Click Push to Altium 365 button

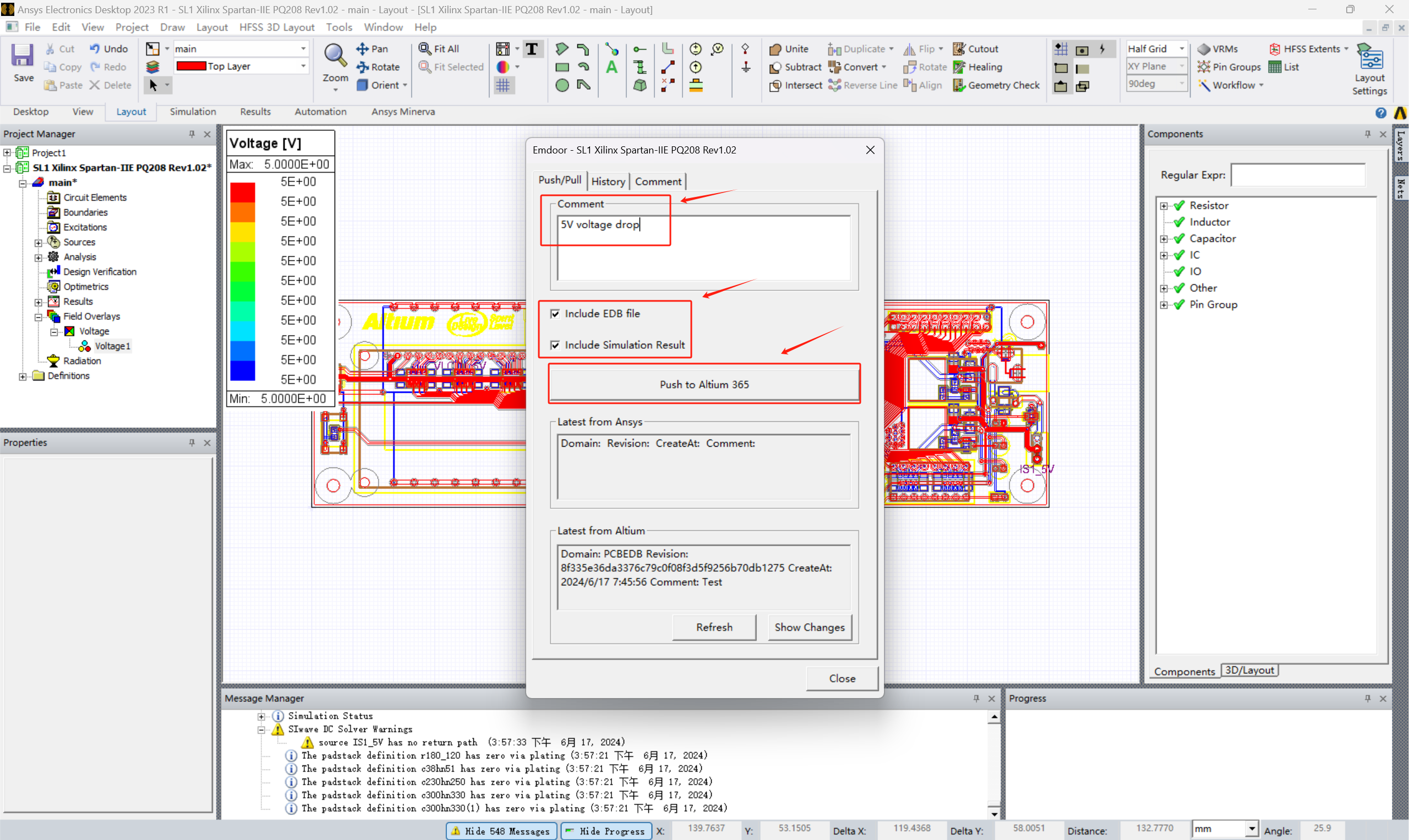pos(704,385)
